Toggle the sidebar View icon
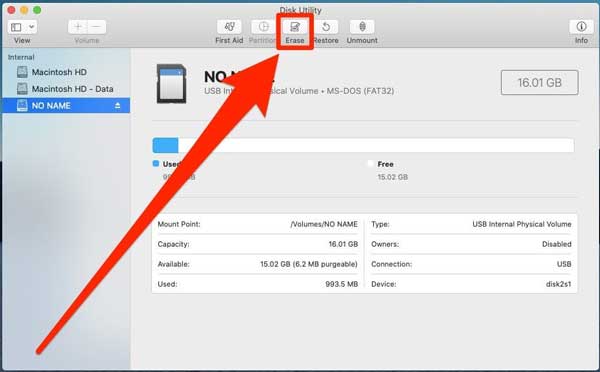The height and width of the screenshot is (372, 600). point(16,27)
